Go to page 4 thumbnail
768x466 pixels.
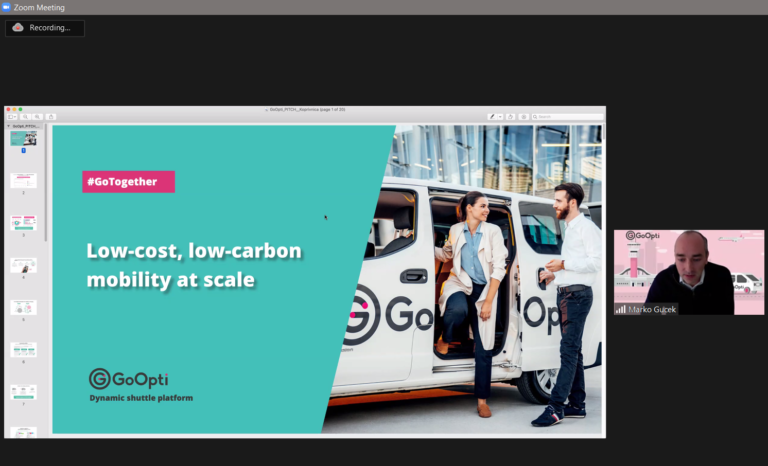[x=24, y=265]
